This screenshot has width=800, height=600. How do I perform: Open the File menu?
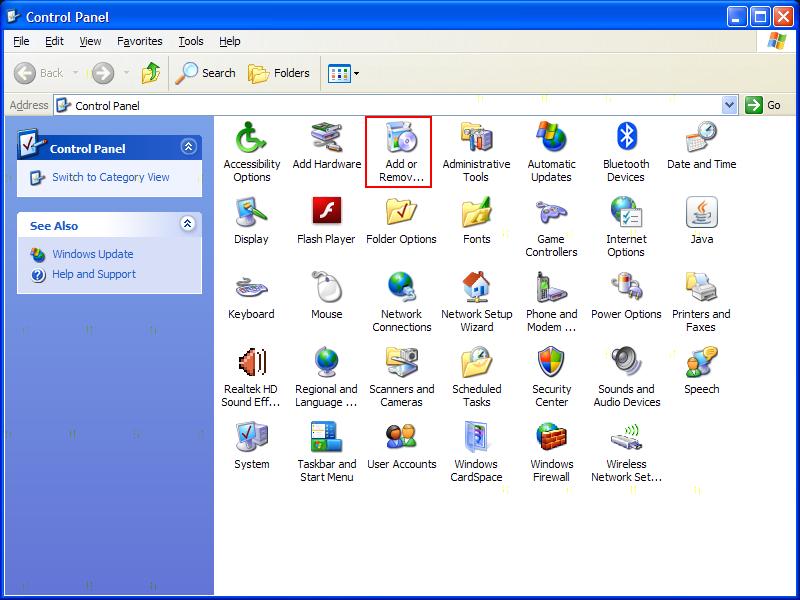click(21, 41)
